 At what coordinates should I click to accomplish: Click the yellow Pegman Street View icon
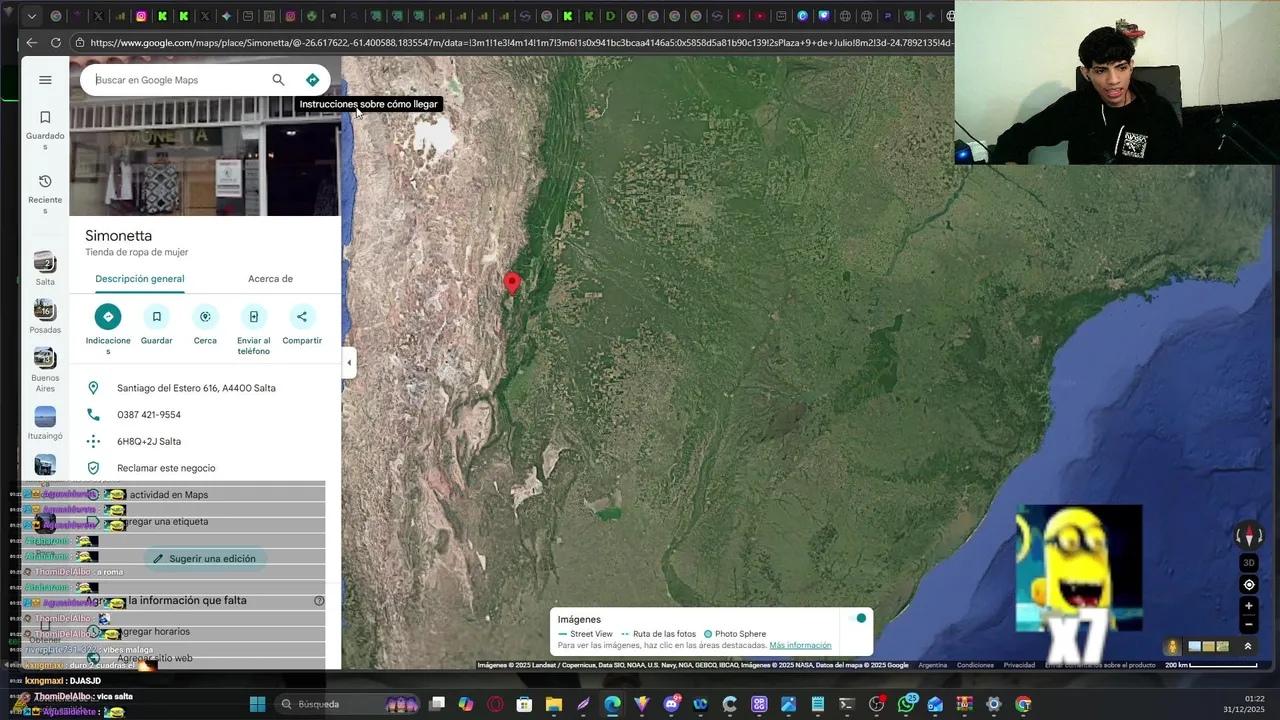[1172, 647]
